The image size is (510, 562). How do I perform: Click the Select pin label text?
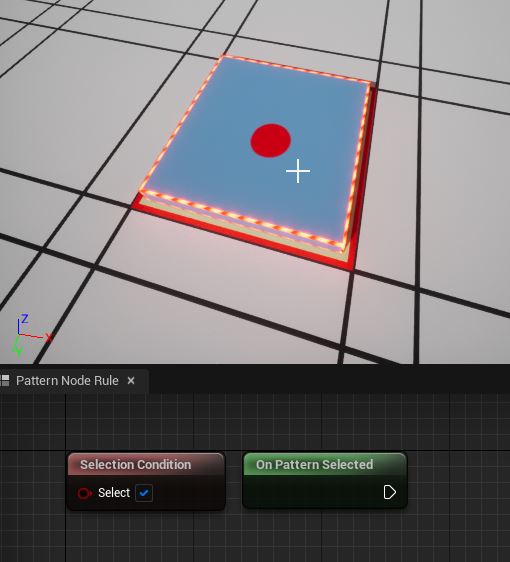pyautogui.click(x=114, y=493)
